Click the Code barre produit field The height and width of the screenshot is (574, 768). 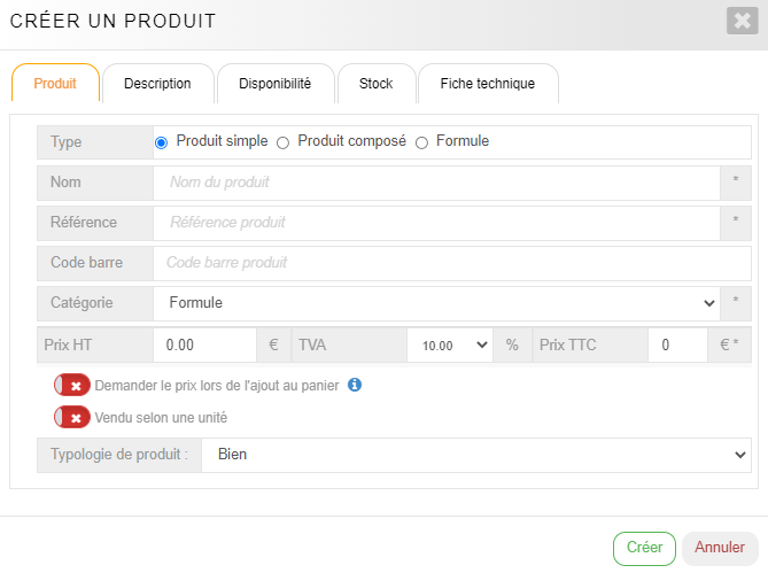(451, 262)
